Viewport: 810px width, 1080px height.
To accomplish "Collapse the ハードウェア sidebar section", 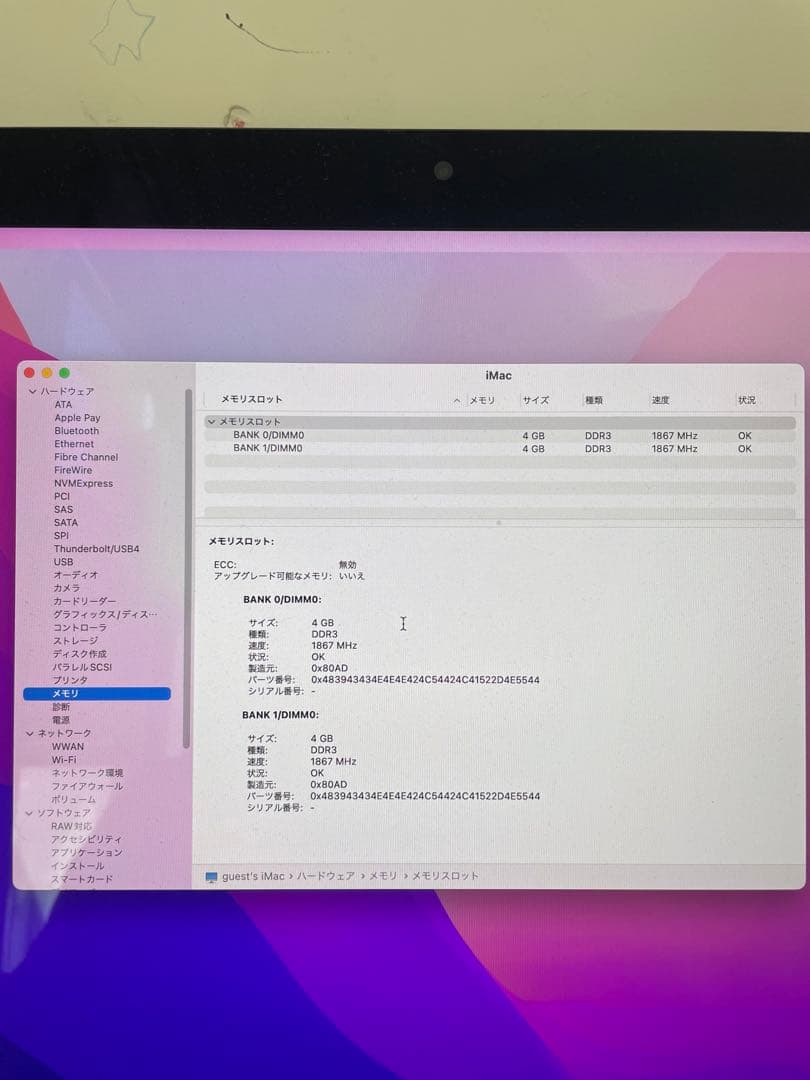I will 33,390.
